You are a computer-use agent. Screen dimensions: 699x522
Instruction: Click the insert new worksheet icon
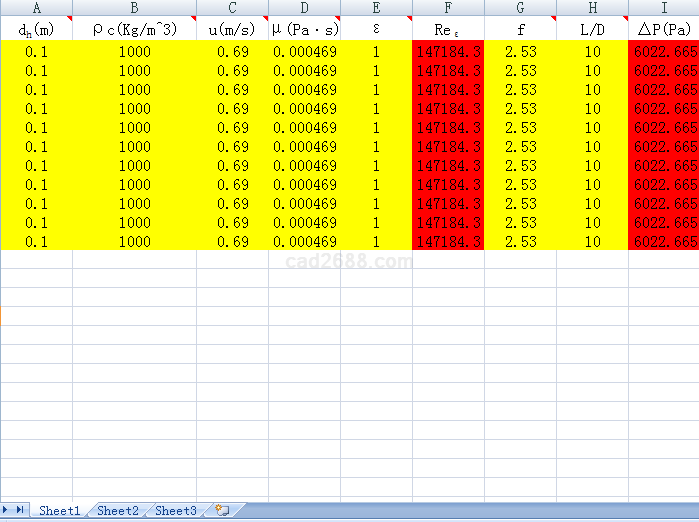click(222, 510)
